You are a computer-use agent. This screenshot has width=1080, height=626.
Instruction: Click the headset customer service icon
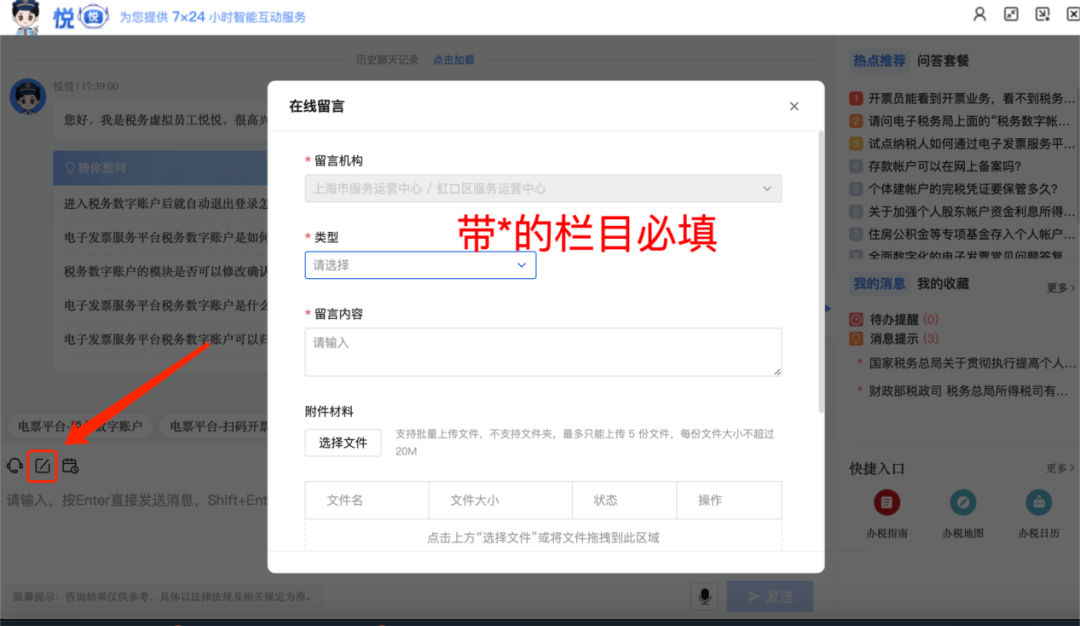[x=14, y=465]
